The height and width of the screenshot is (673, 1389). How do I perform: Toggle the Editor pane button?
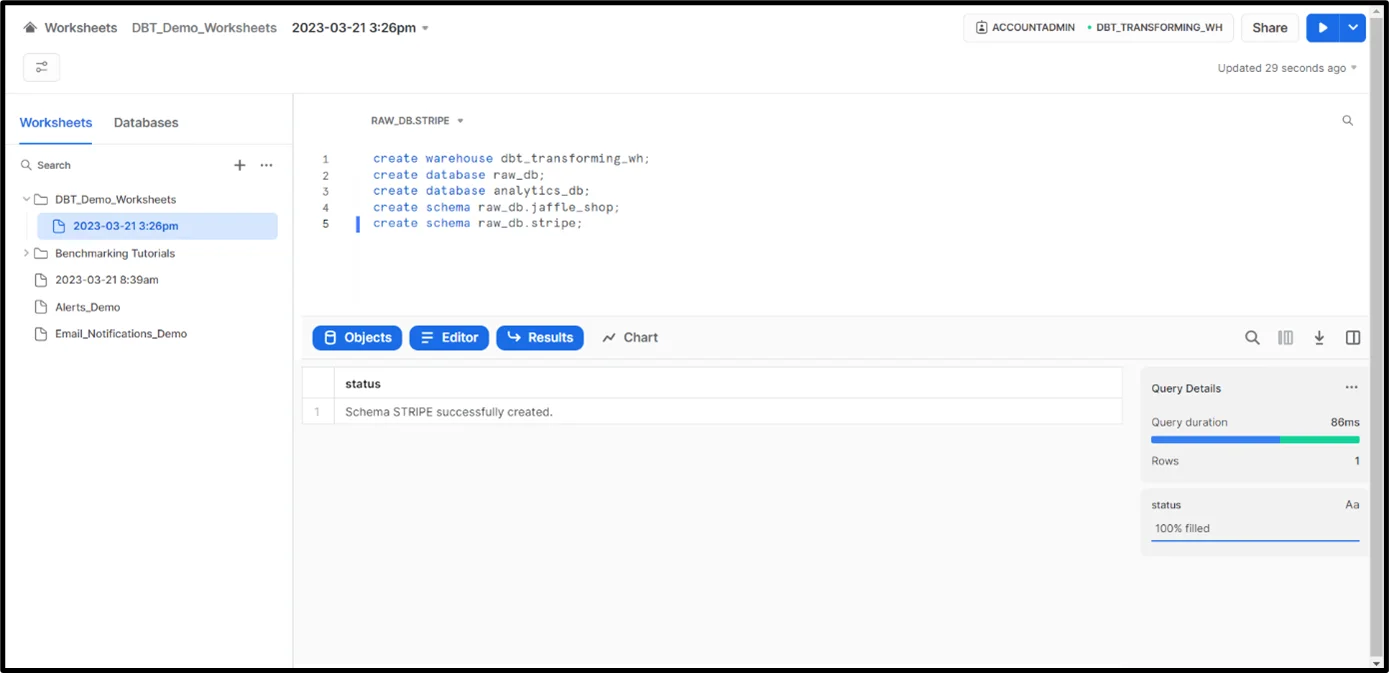(x=449, y=338)
